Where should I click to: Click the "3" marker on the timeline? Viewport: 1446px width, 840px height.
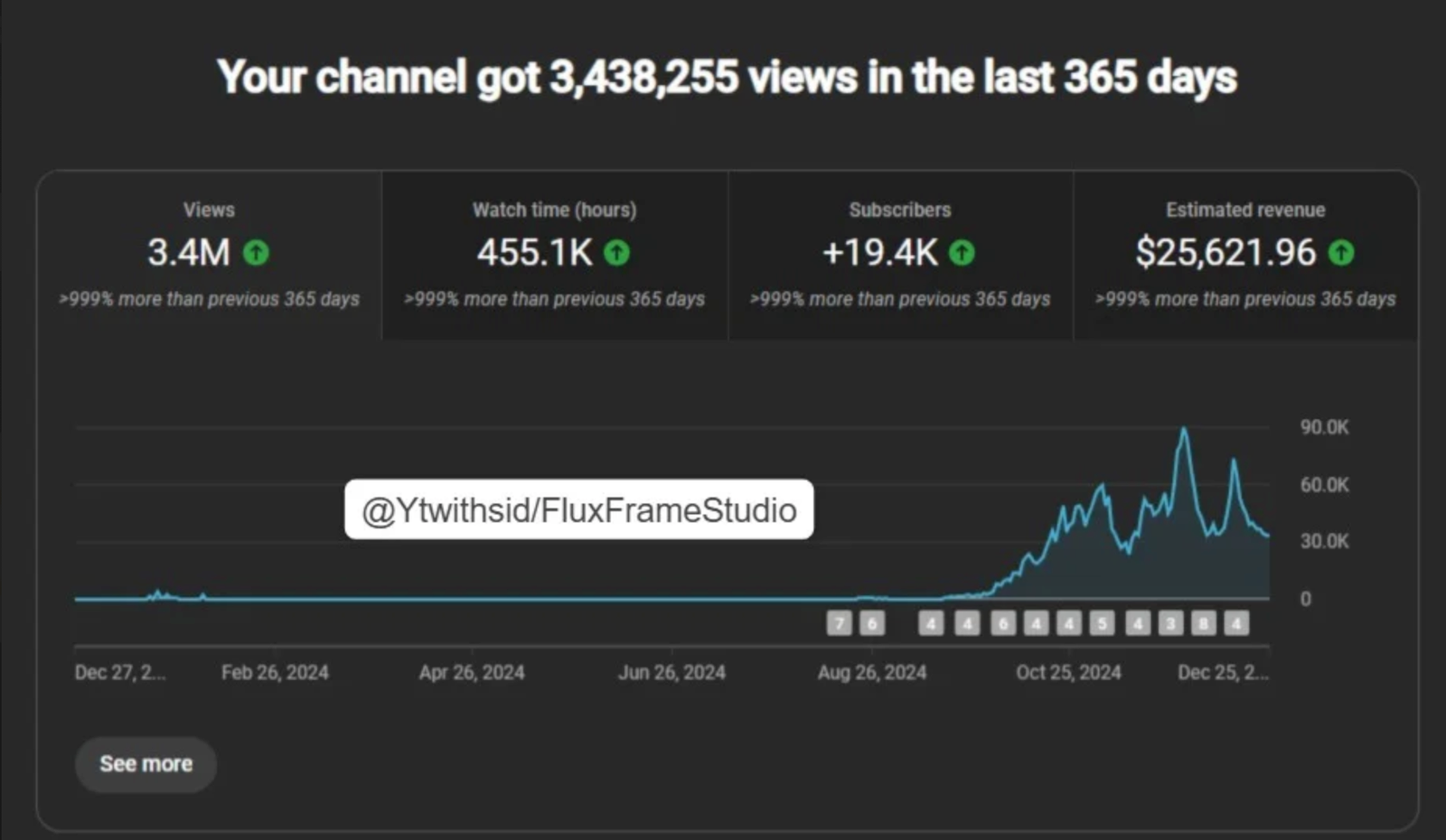pos(1170,622)
